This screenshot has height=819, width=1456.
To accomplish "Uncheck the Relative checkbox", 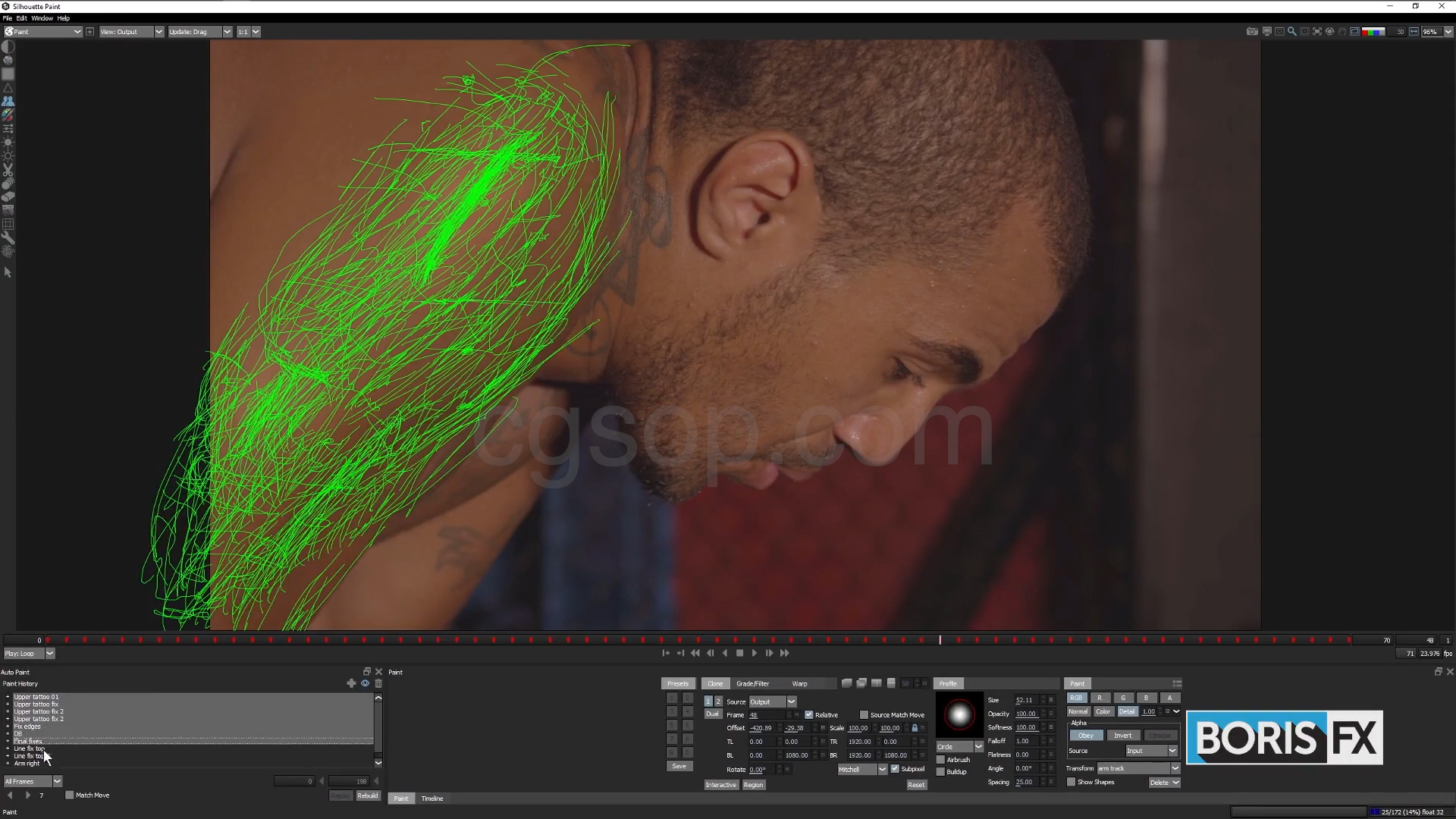I will point(809,714).
